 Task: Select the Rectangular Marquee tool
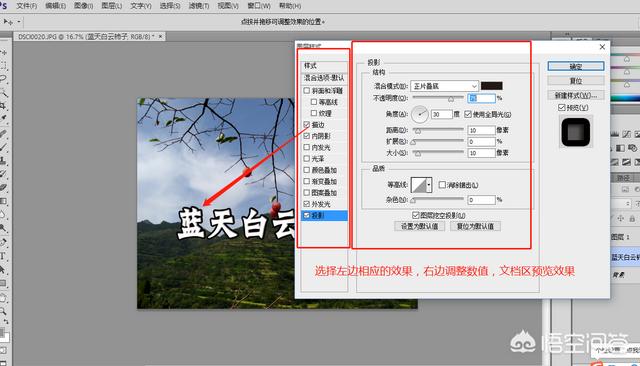click(x=3, y=65)
